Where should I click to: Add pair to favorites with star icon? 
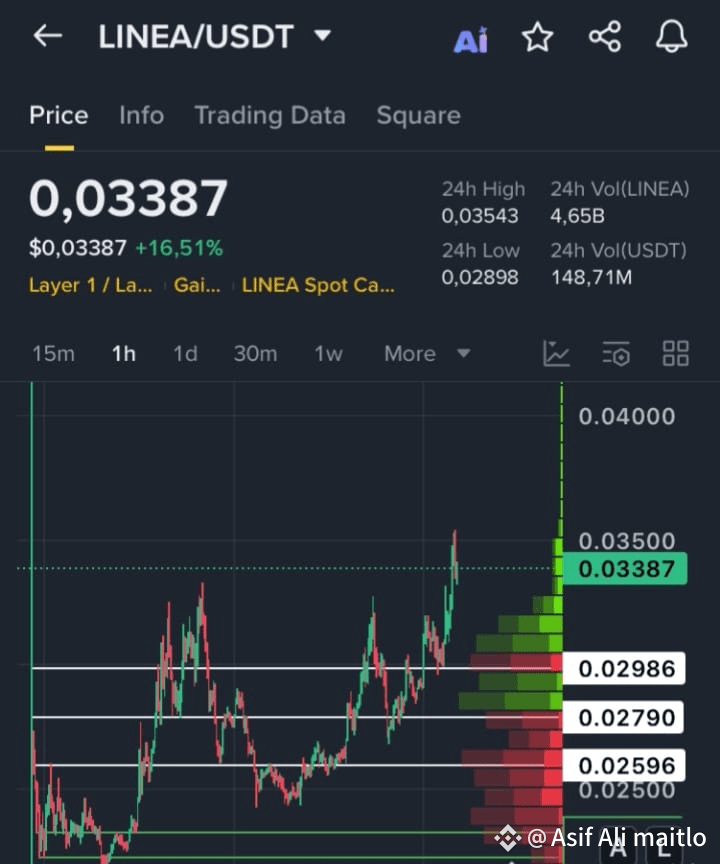coord(537,37)
